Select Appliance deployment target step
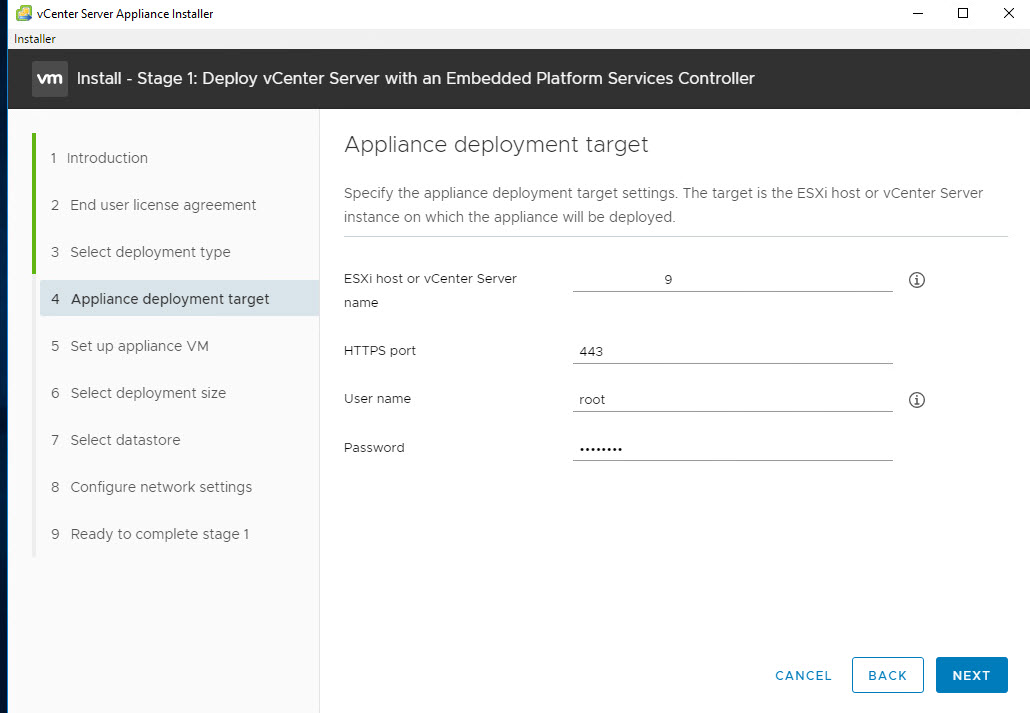1030x713 pixels. (x=170, y=299)
